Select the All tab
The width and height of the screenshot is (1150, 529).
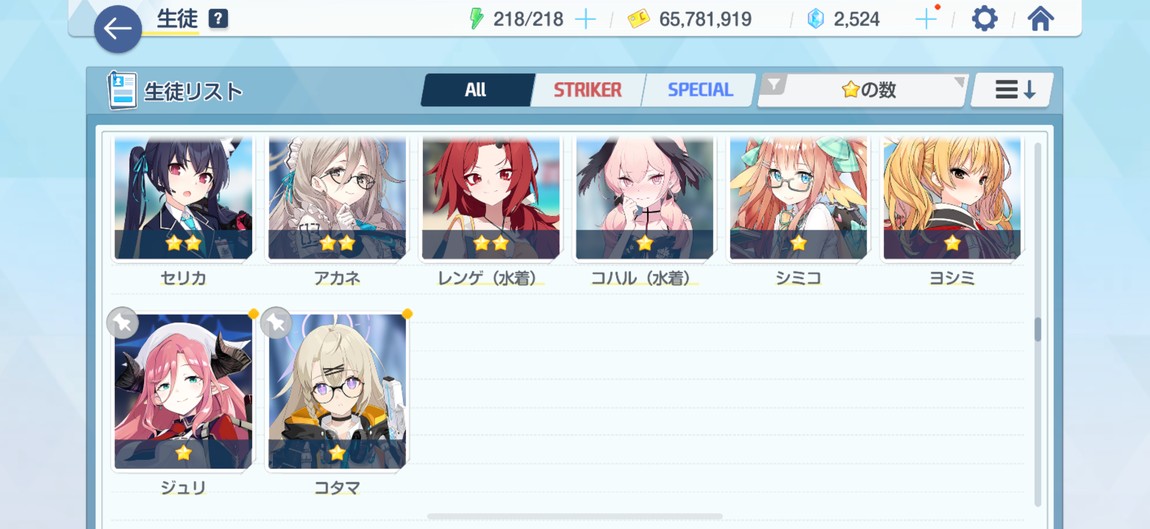tap(475, 90)
